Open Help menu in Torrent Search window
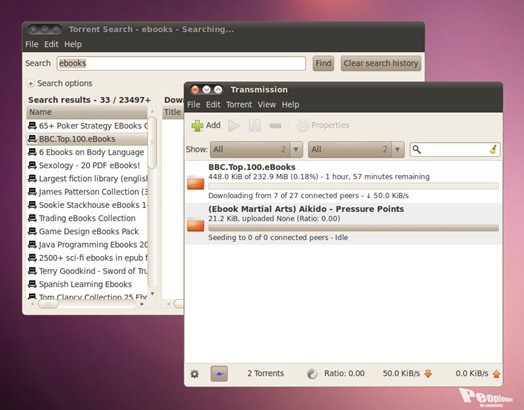Viewport: 524px width, 410px height. pos(73,44)
